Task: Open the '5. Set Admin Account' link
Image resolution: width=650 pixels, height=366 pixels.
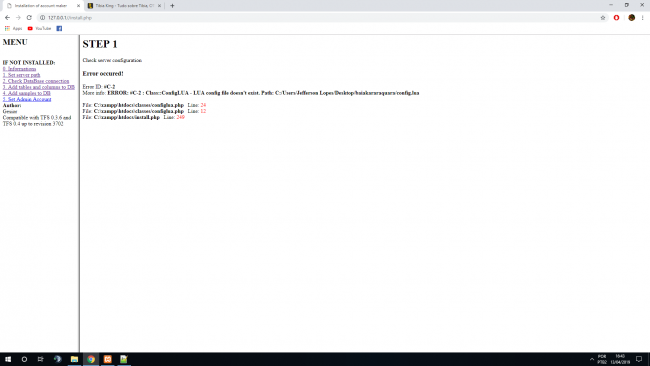Action: [27, 99]
